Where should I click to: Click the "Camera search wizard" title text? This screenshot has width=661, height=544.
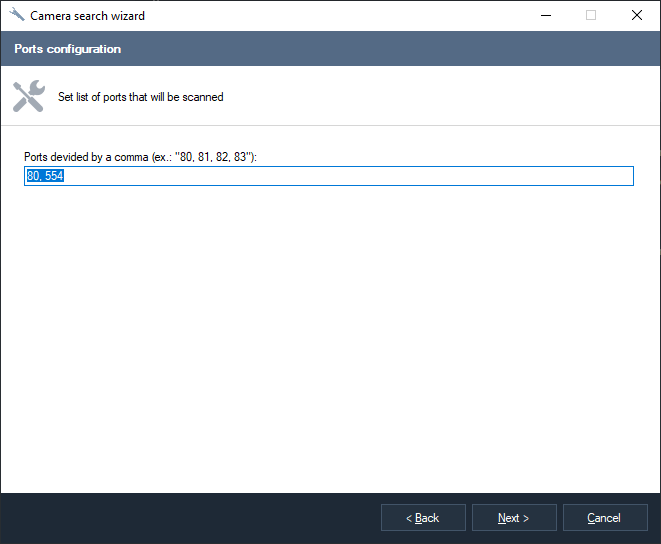(x=87, y=15)
